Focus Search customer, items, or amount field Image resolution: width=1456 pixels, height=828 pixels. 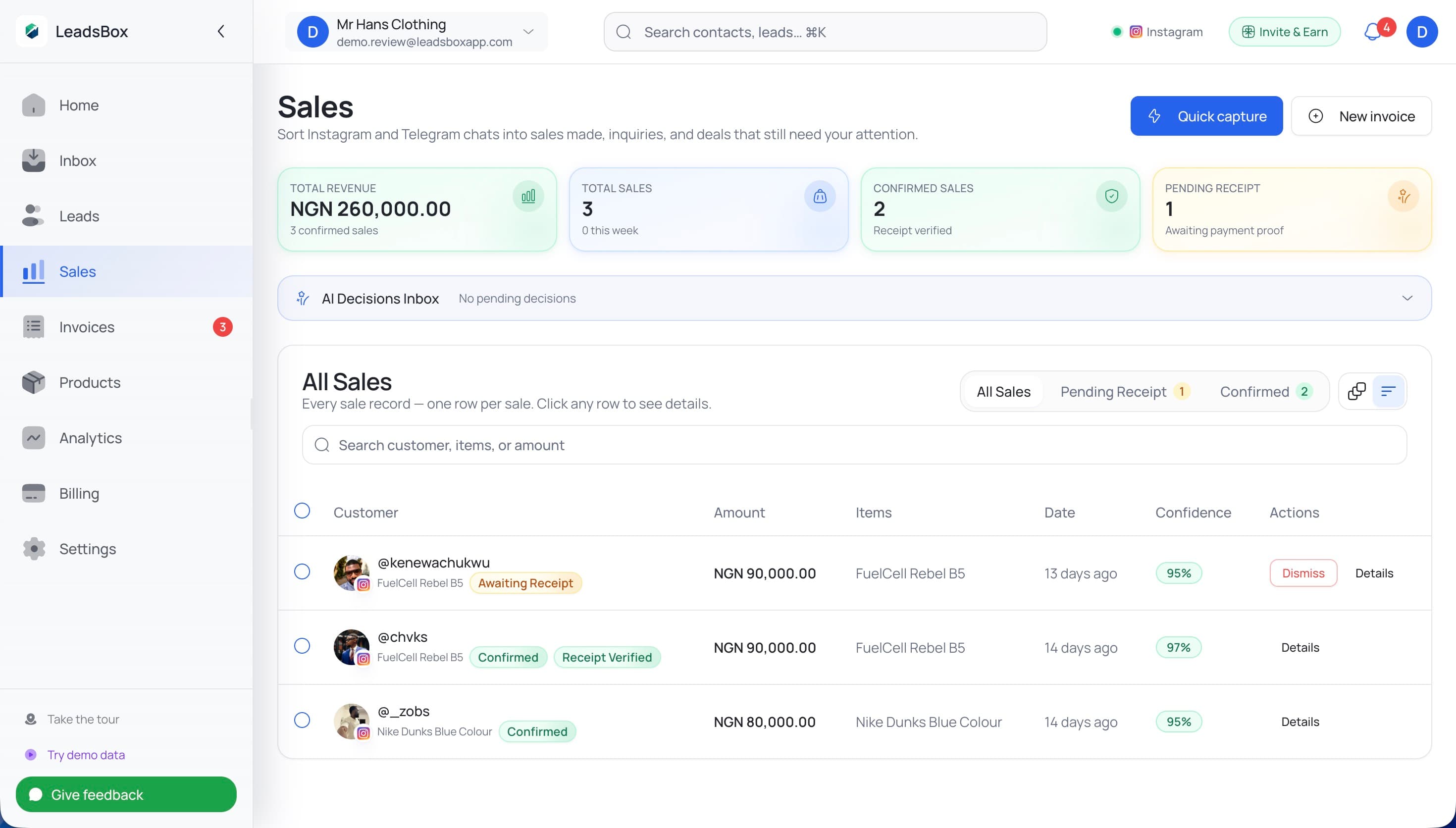[854, 445]
